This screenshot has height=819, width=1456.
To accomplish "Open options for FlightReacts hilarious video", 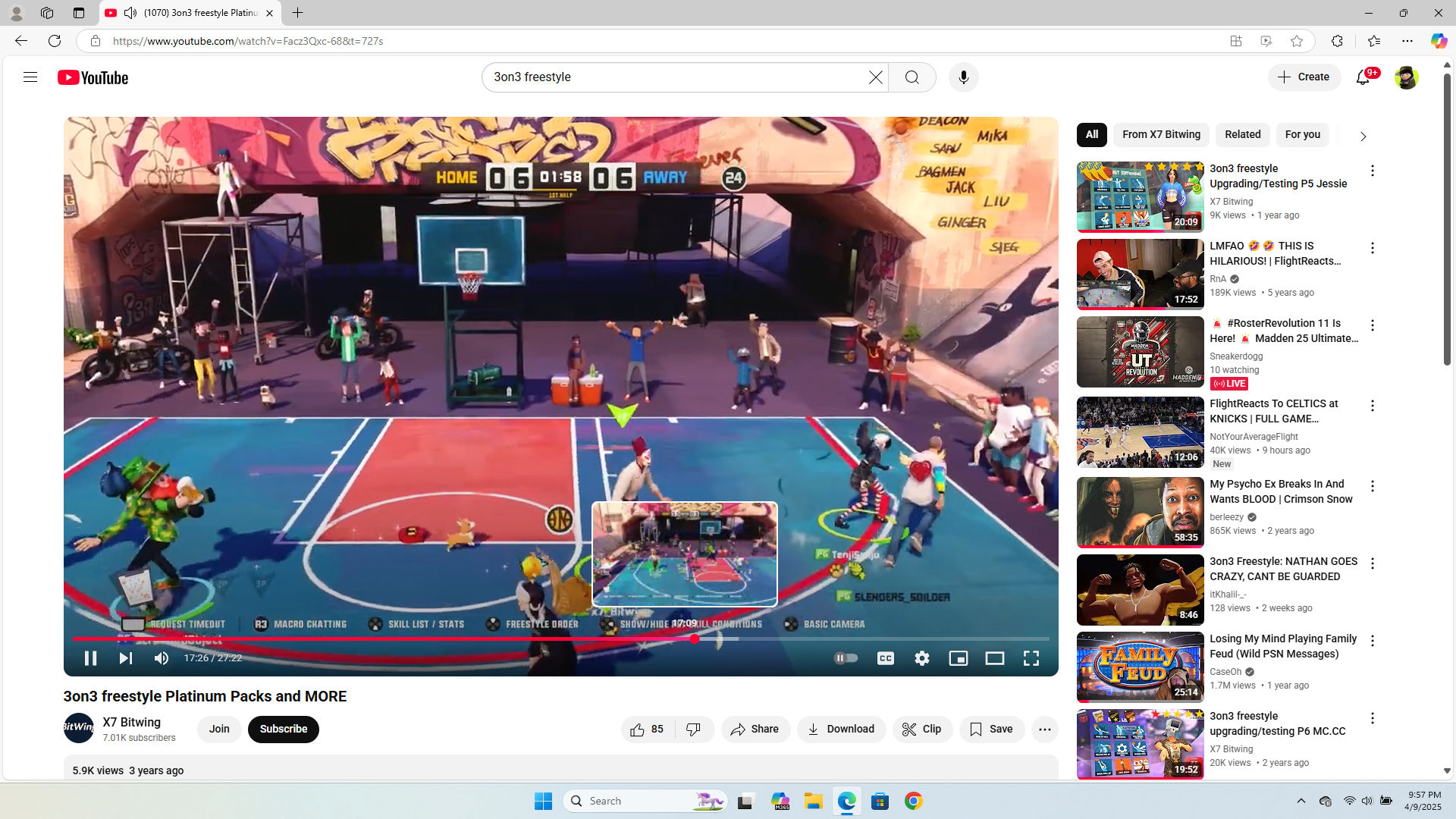I will point(1372,249).
